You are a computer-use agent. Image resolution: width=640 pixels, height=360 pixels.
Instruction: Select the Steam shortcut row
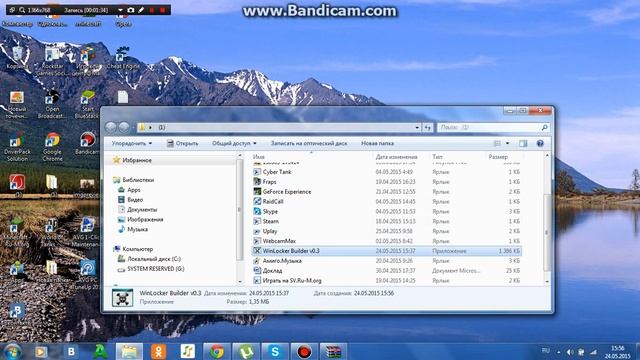click(386, 221)
